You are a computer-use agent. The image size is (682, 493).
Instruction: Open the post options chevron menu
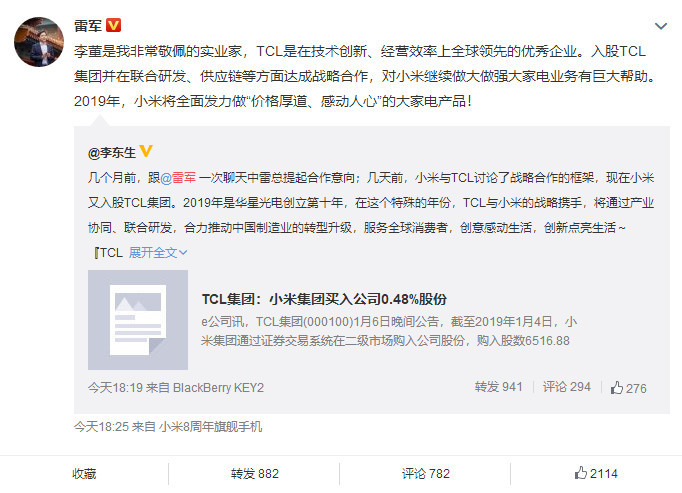point(661,27)
